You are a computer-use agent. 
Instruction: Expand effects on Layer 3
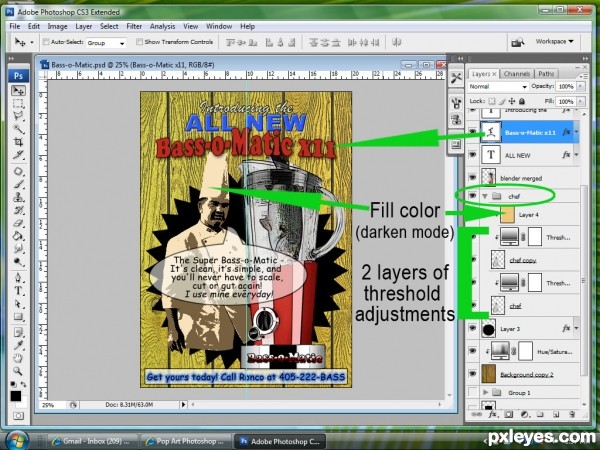pos(576,328)
